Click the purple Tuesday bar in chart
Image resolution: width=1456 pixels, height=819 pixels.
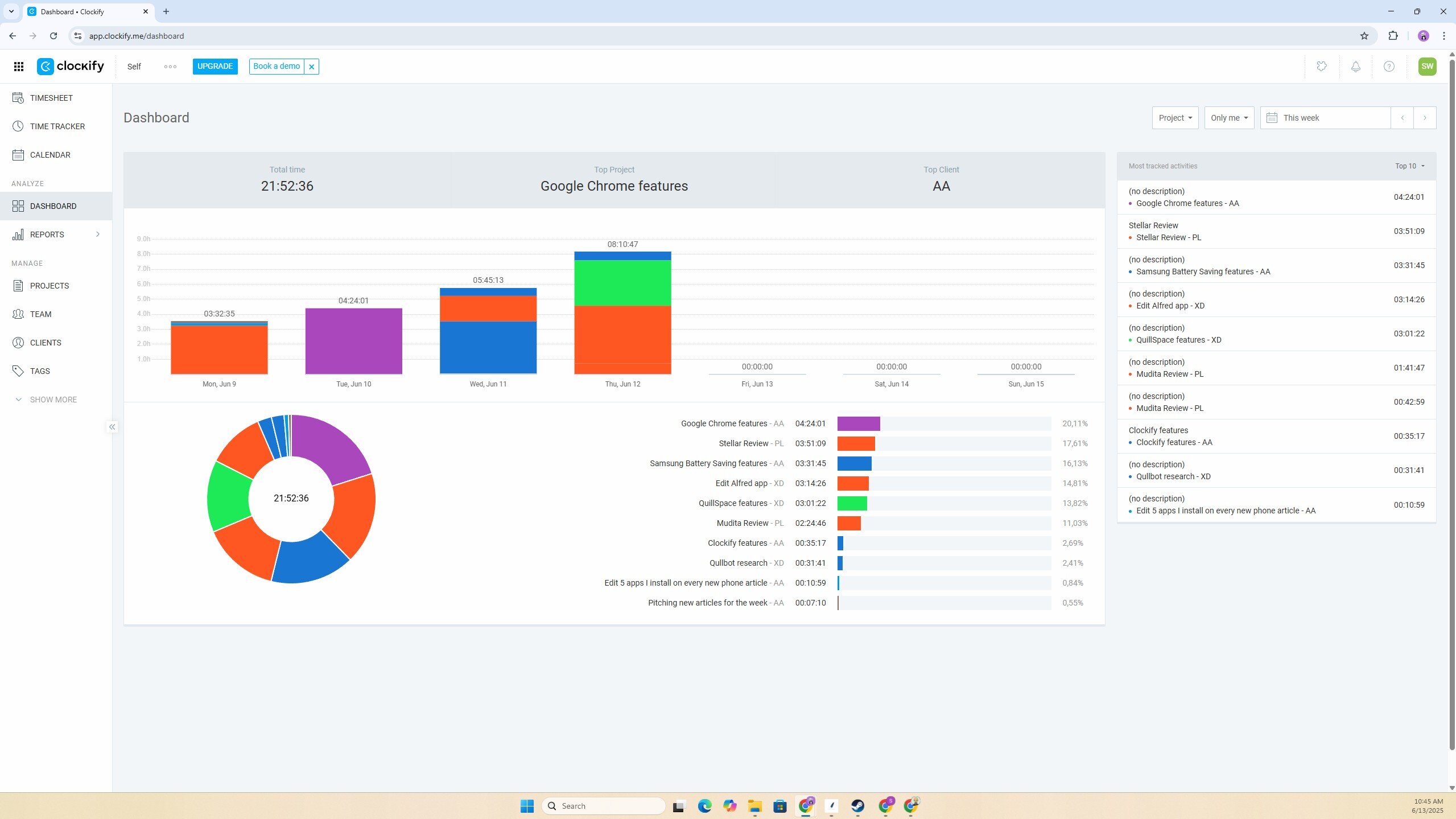coord(353,341)
